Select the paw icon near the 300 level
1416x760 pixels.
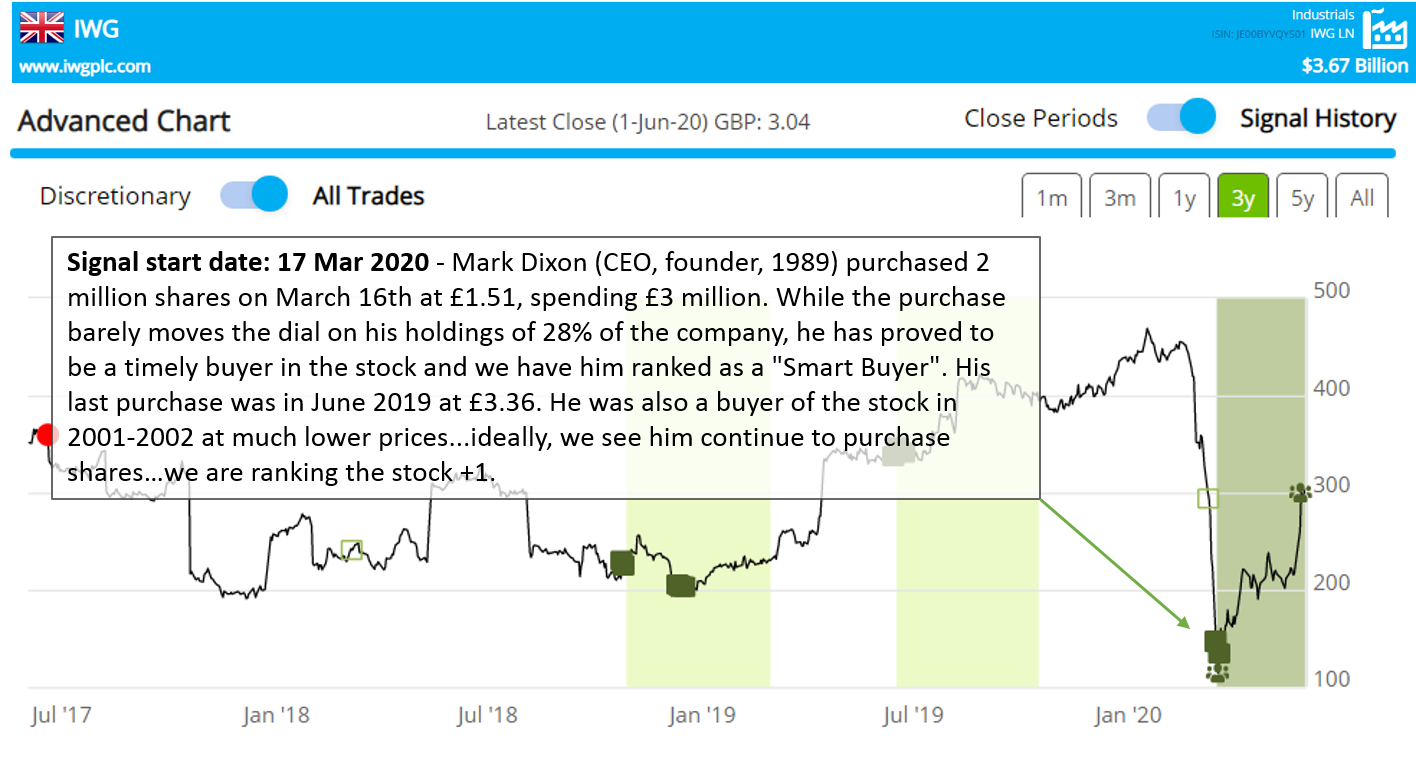(1300, 491)
